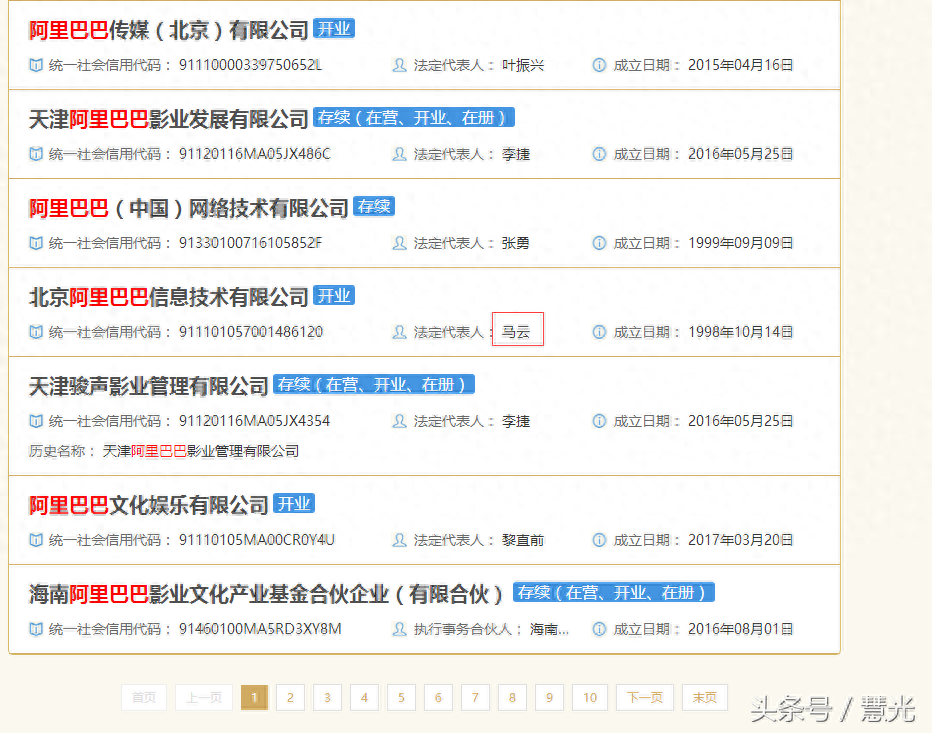Go to 下一页 next page
The width and height of the screenshot is (932, 733).
click(x=645, y=697)
